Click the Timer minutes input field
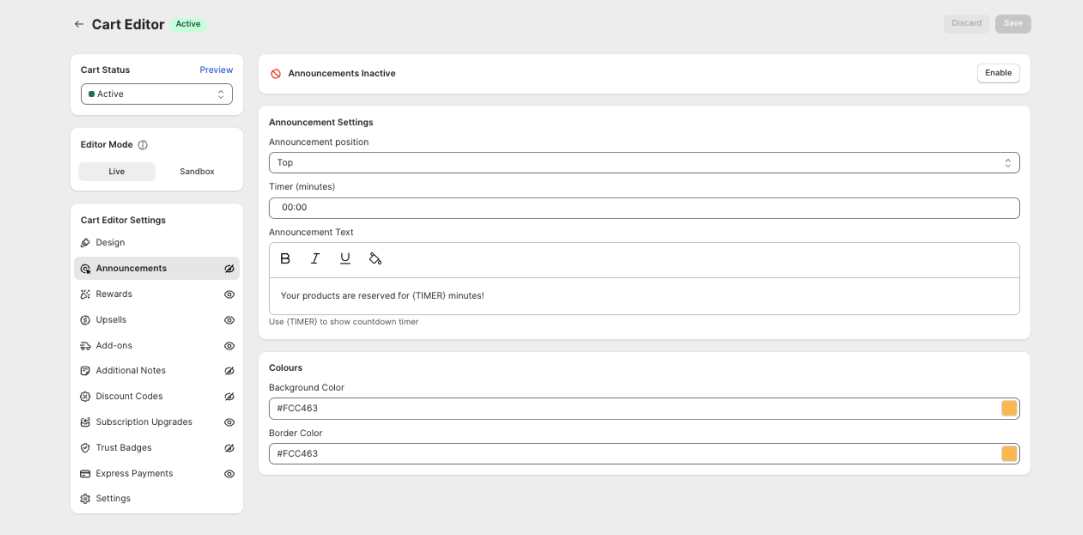The height and width of the screenshot is (535, 1083). click(x=644, y=208)
